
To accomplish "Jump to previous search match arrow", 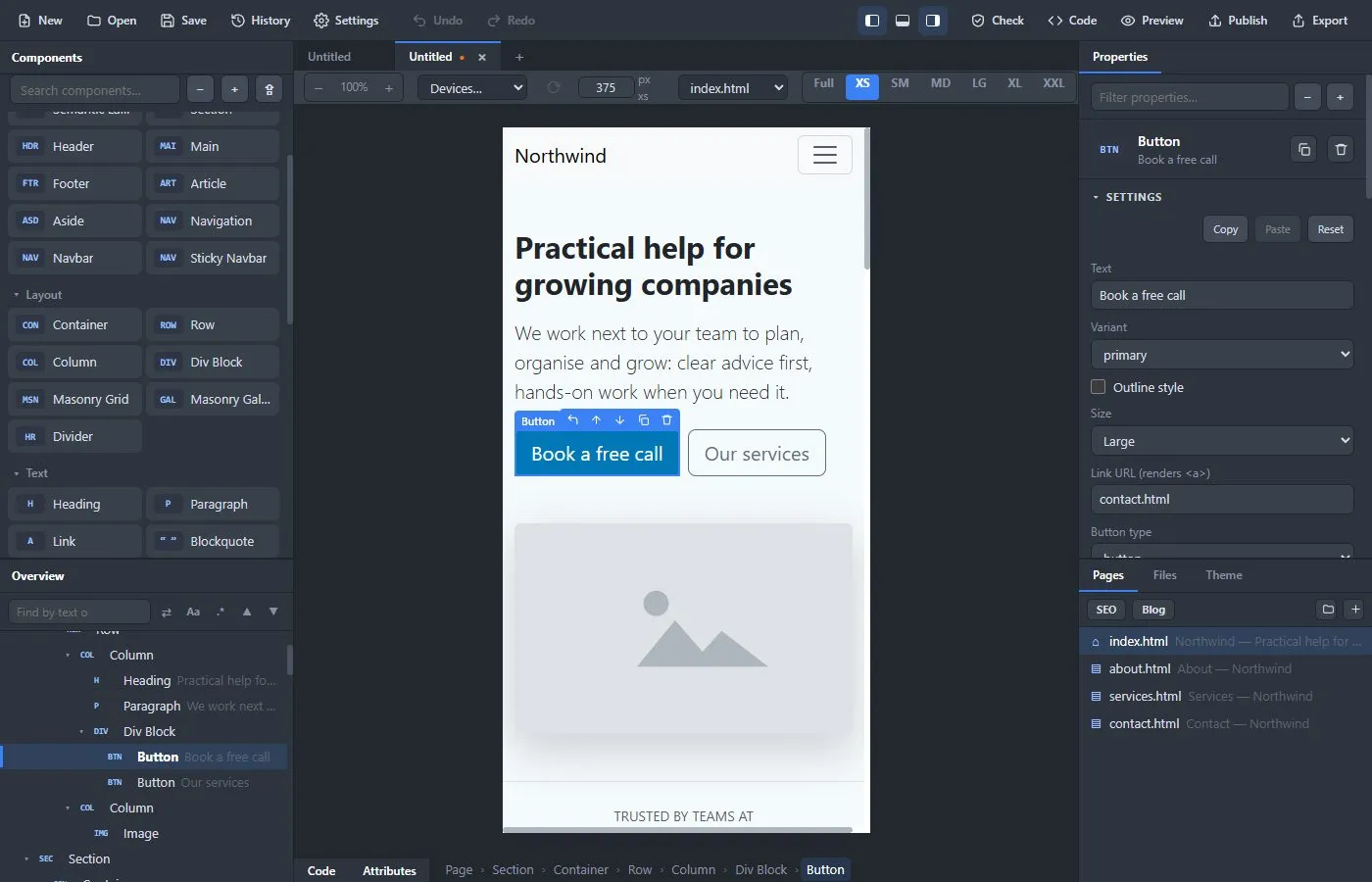I will tap(247, 612).
